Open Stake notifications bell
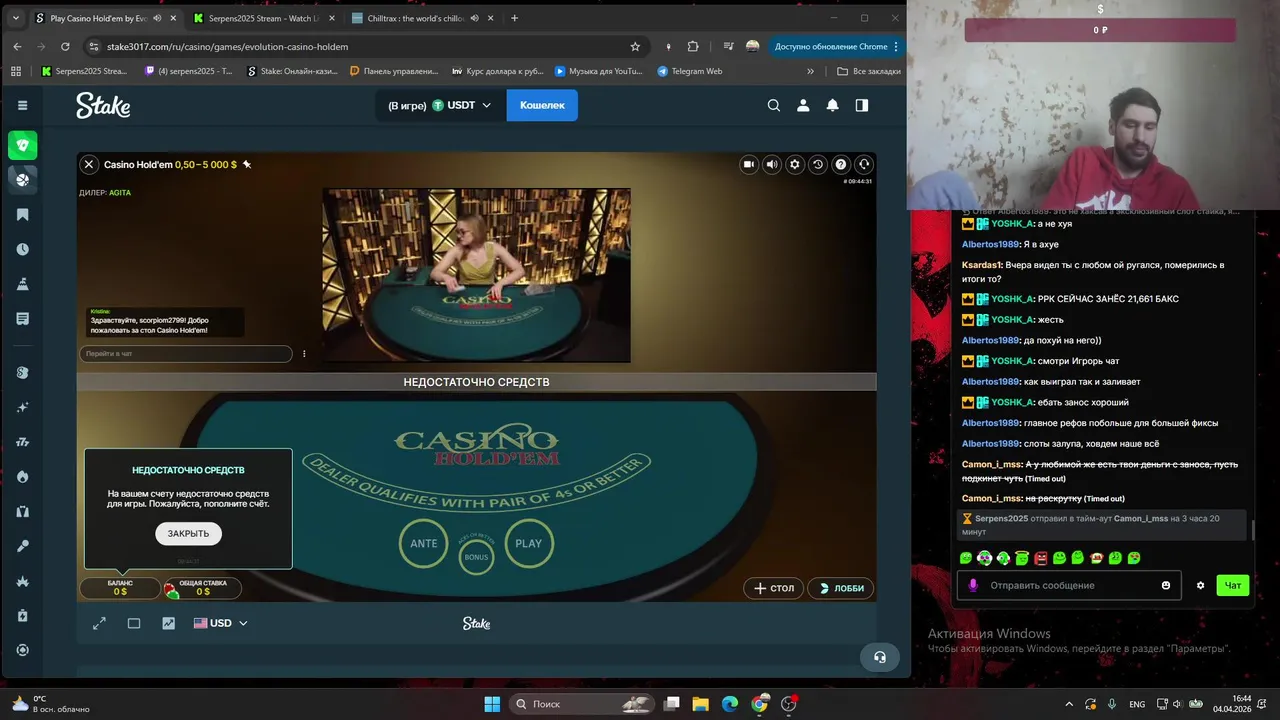Image resolution: width=1280 pixels, height=720 pixels. coord(832,105)
